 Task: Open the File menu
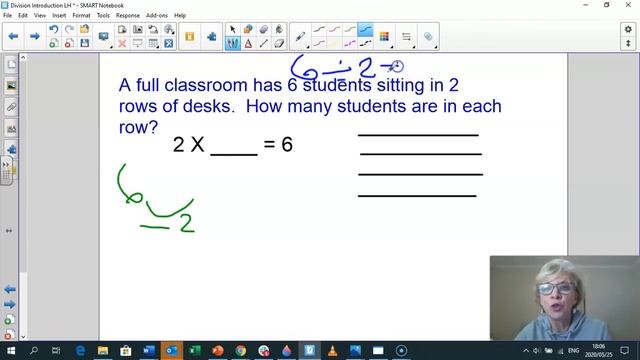point(7,16)
